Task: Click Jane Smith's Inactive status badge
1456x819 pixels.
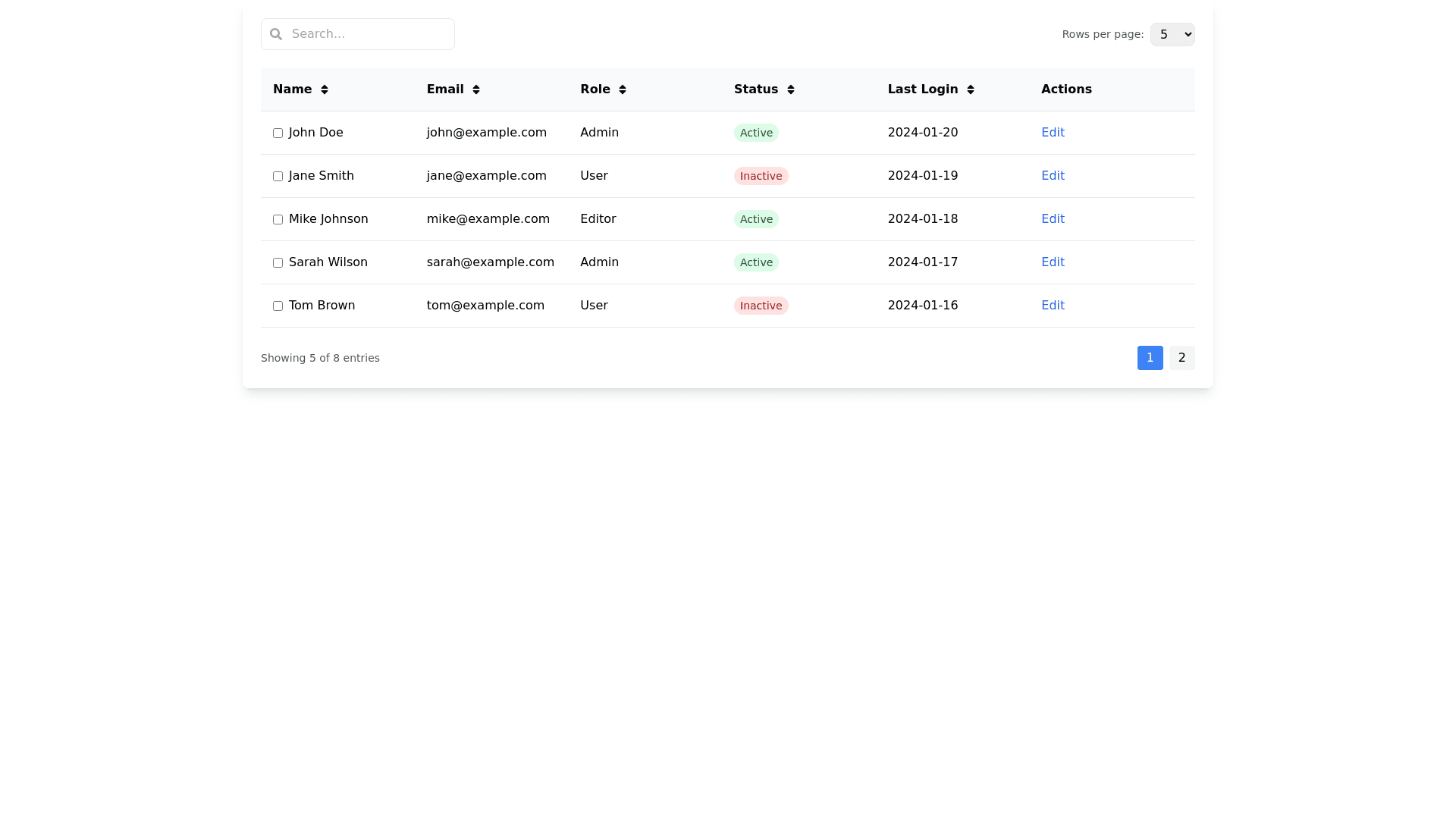Action: [x=761, y=176]
